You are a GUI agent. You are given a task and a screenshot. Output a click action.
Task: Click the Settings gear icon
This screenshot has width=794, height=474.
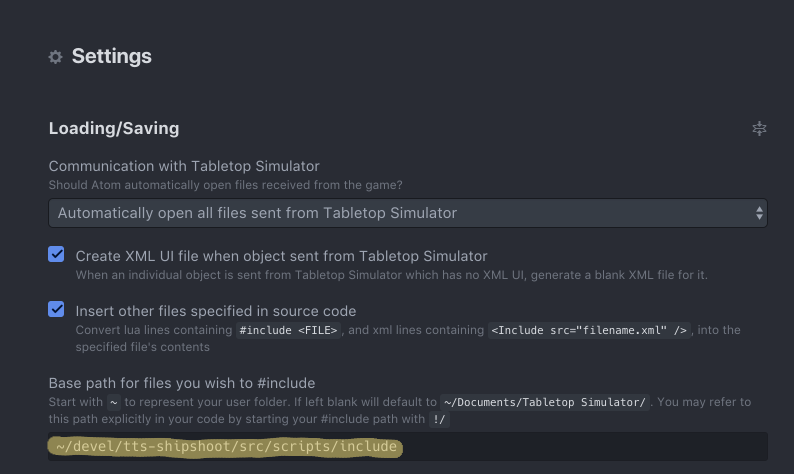click(x=55, y=57)
